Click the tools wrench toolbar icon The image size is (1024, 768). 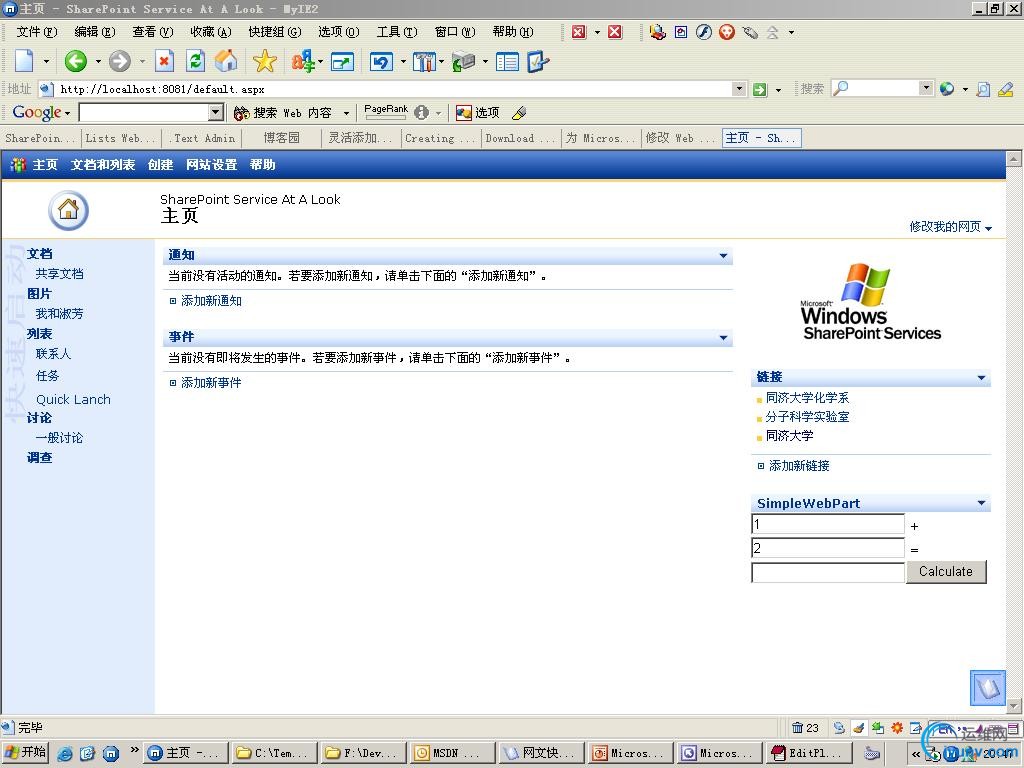click(x=424, y=61)
